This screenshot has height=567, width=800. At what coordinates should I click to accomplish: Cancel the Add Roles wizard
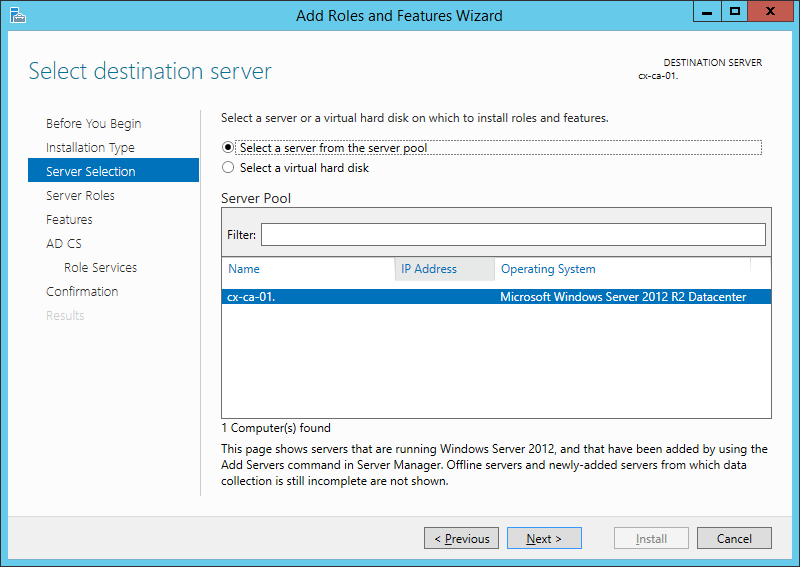pos(733,539)
